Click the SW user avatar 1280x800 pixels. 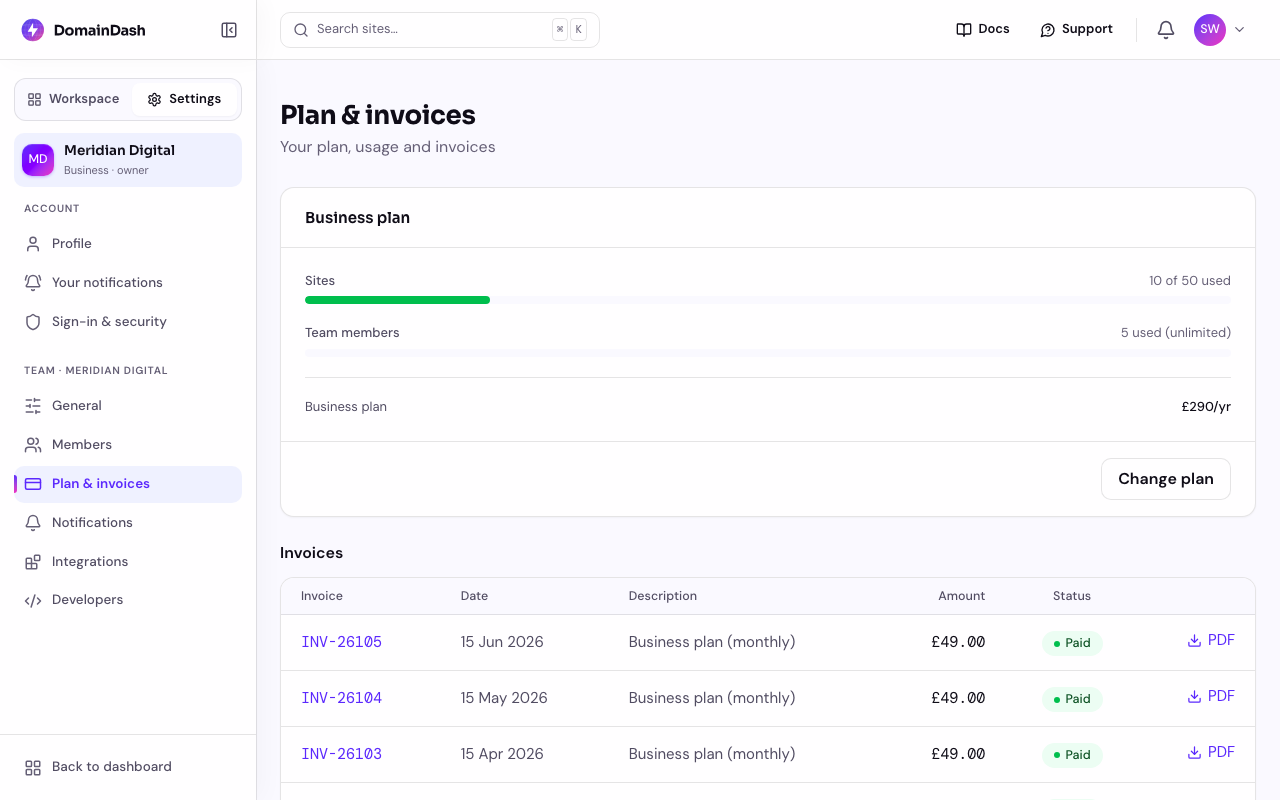1210,30
